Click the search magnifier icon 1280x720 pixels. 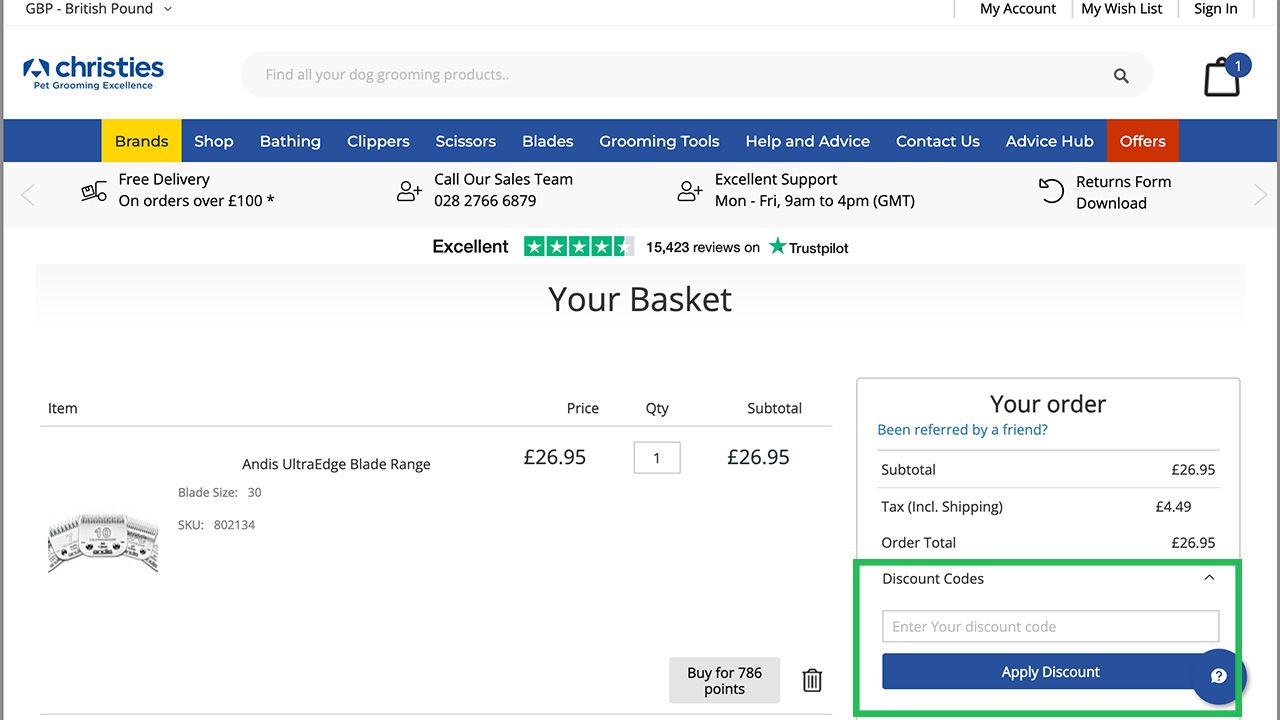pos(1121,75)
